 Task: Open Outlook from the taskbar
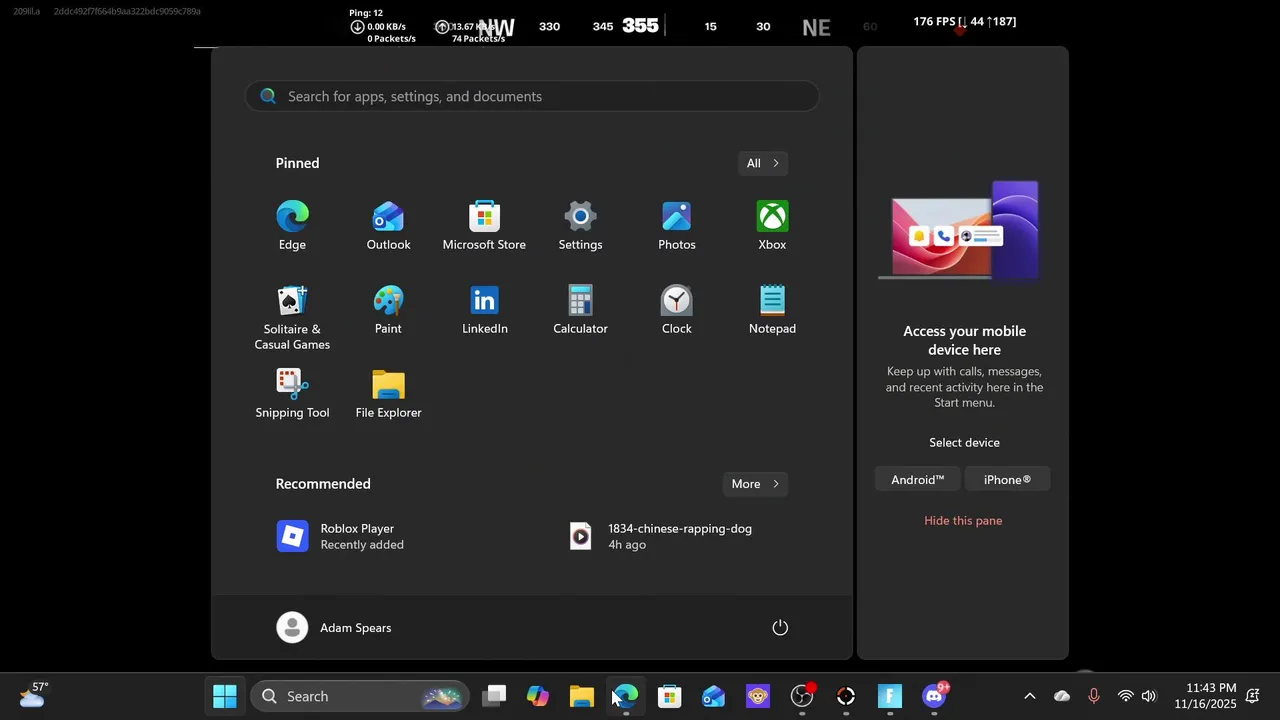tap(714, 696)
